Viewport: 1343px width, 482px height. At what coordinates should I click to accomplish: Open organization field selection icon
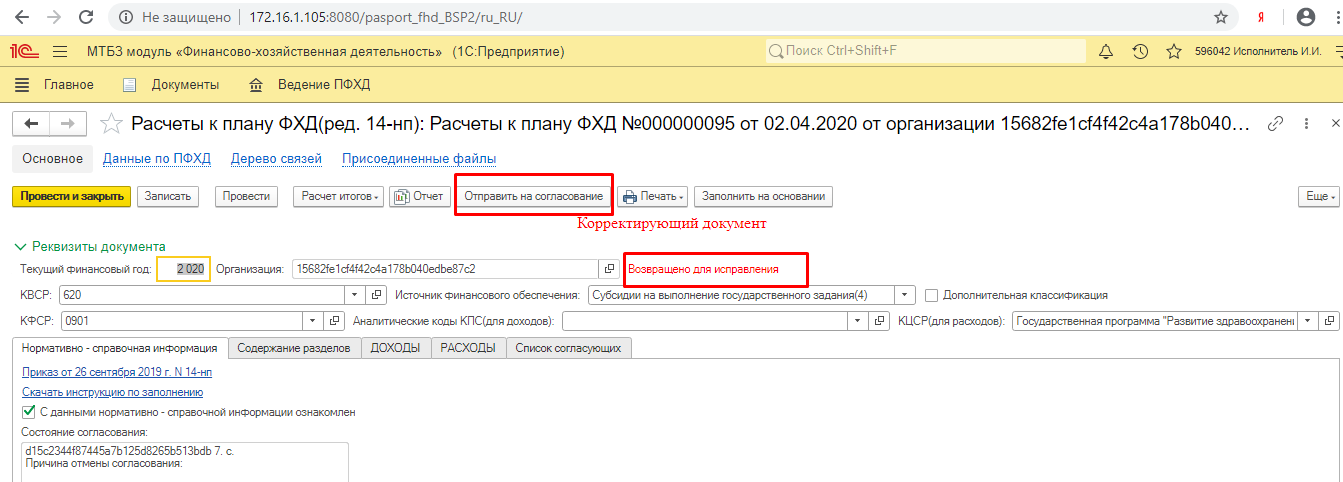point(608,269)
